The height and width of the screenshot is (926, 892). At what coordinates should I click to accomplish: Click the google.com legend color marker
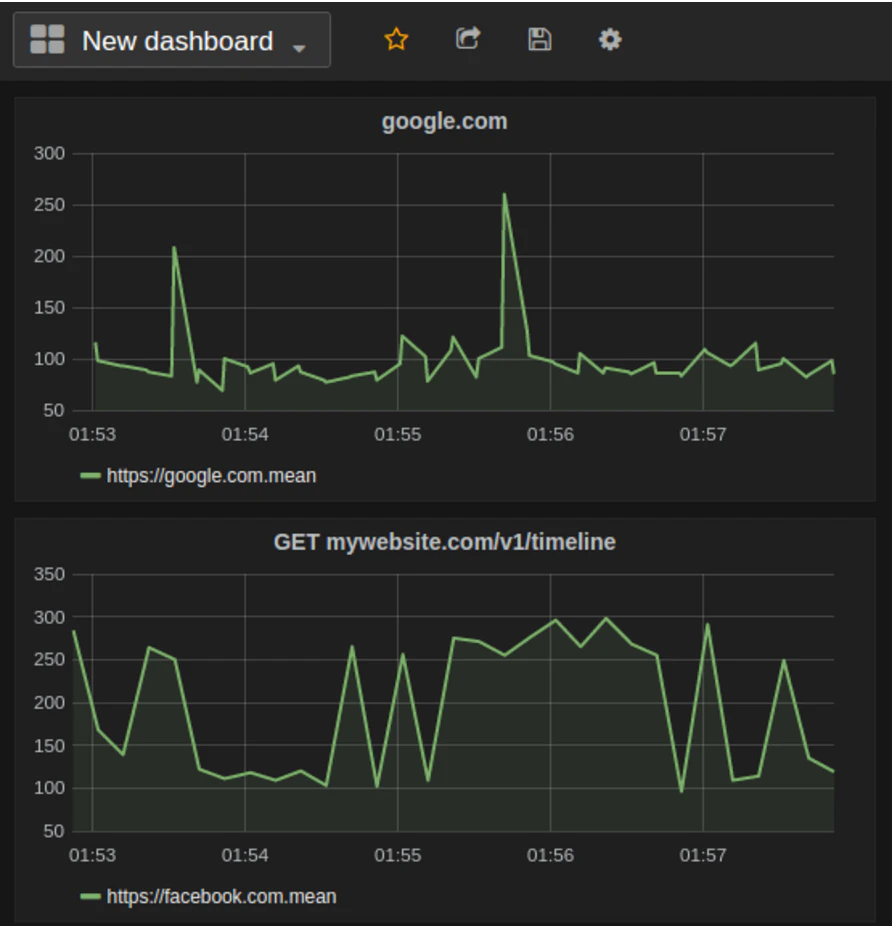tap(92, 476)
